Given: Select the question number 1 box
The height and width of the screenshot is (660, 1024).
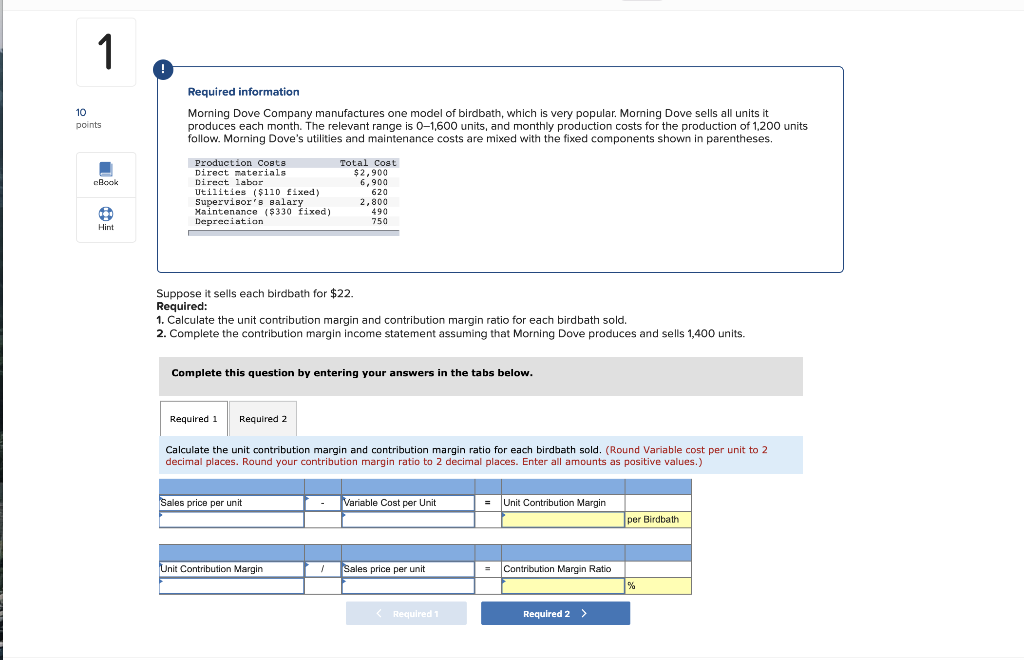Looking at the screenshot, I should (105, 51).
